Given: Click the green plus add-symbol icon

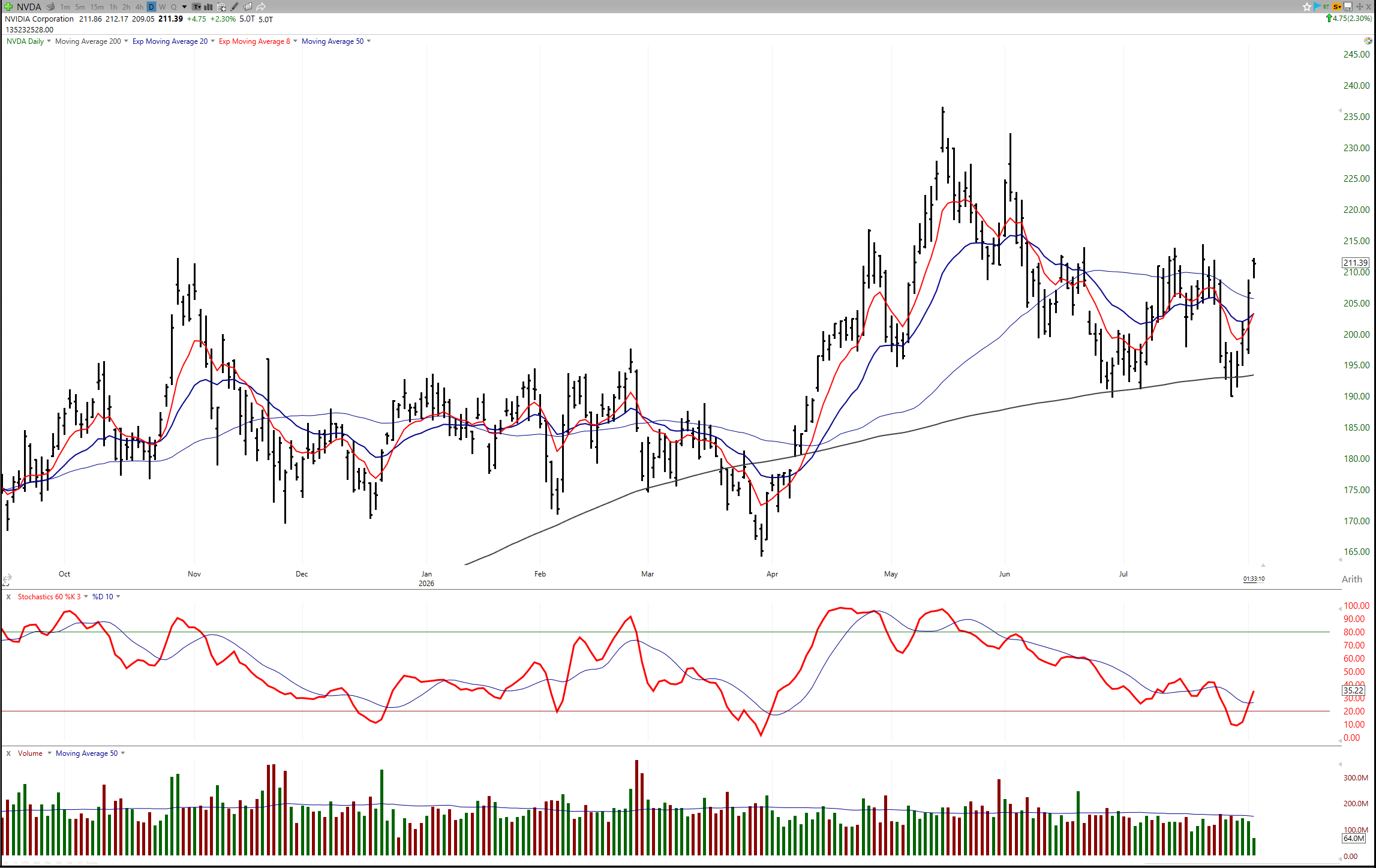Looking at the screenshot, I should (8, 7).
